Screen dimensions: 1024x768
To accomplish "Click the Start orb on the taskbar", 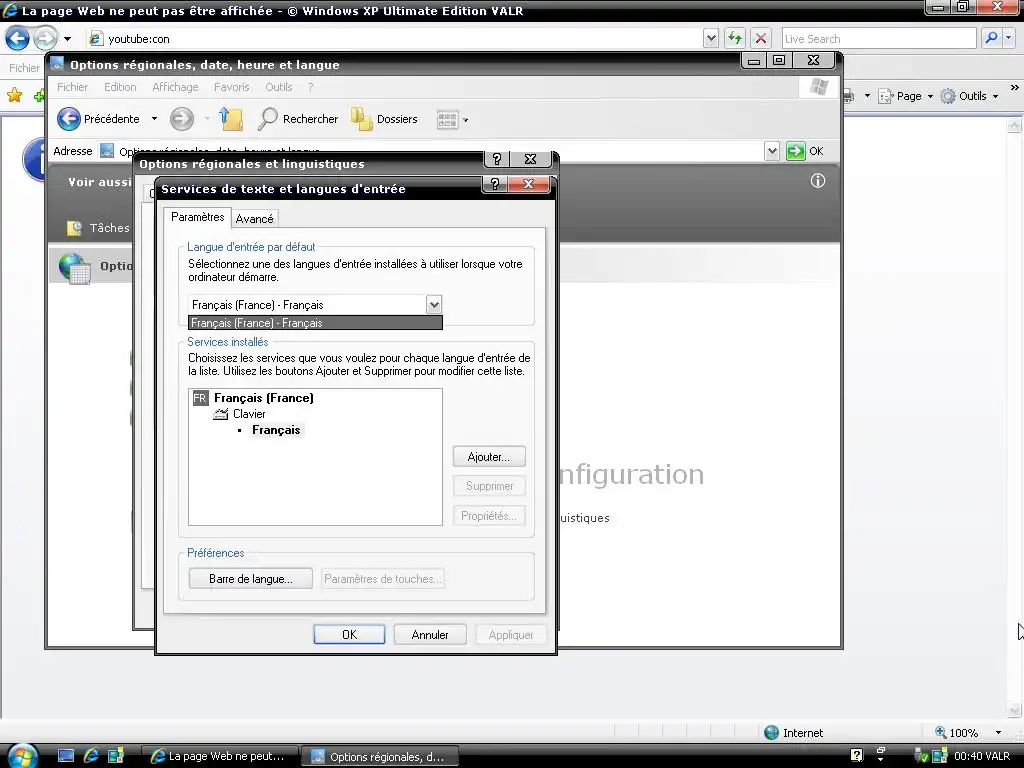I will (22, 756).
